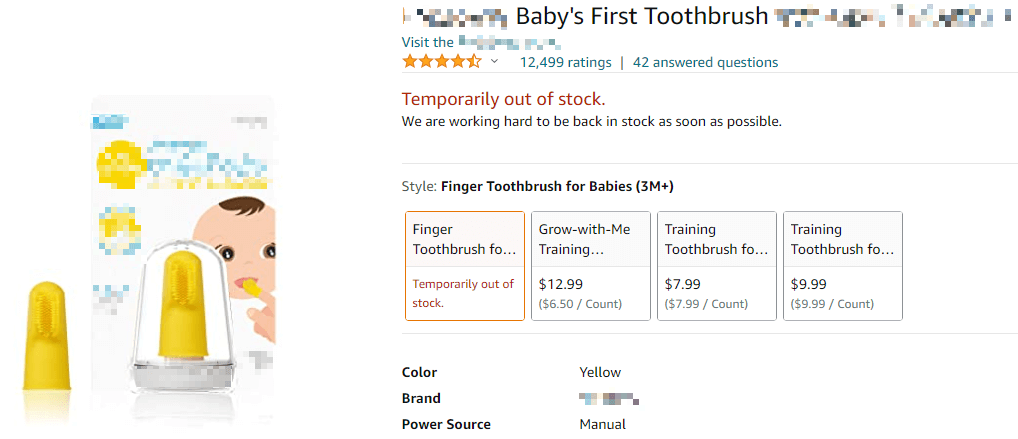Select the Training Toothbrush option priced $7.99
This screenshot has height=439, width=1018.
coord(716,266)
